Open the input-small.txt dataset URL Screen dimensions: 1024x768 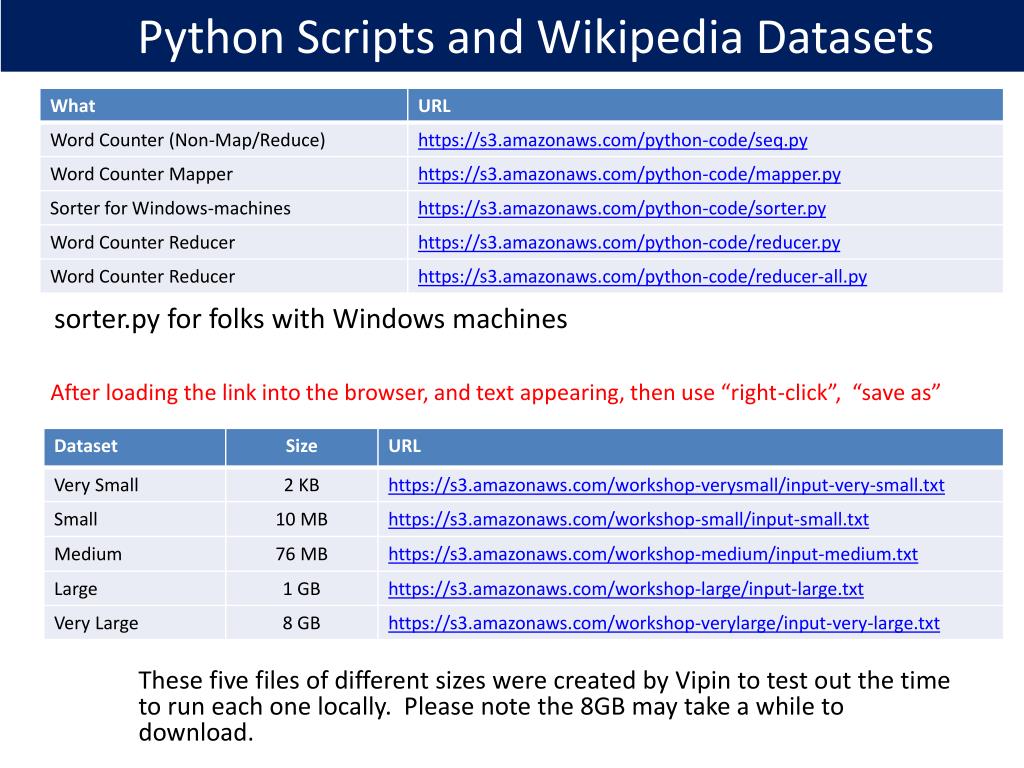[x=628, y=519]
